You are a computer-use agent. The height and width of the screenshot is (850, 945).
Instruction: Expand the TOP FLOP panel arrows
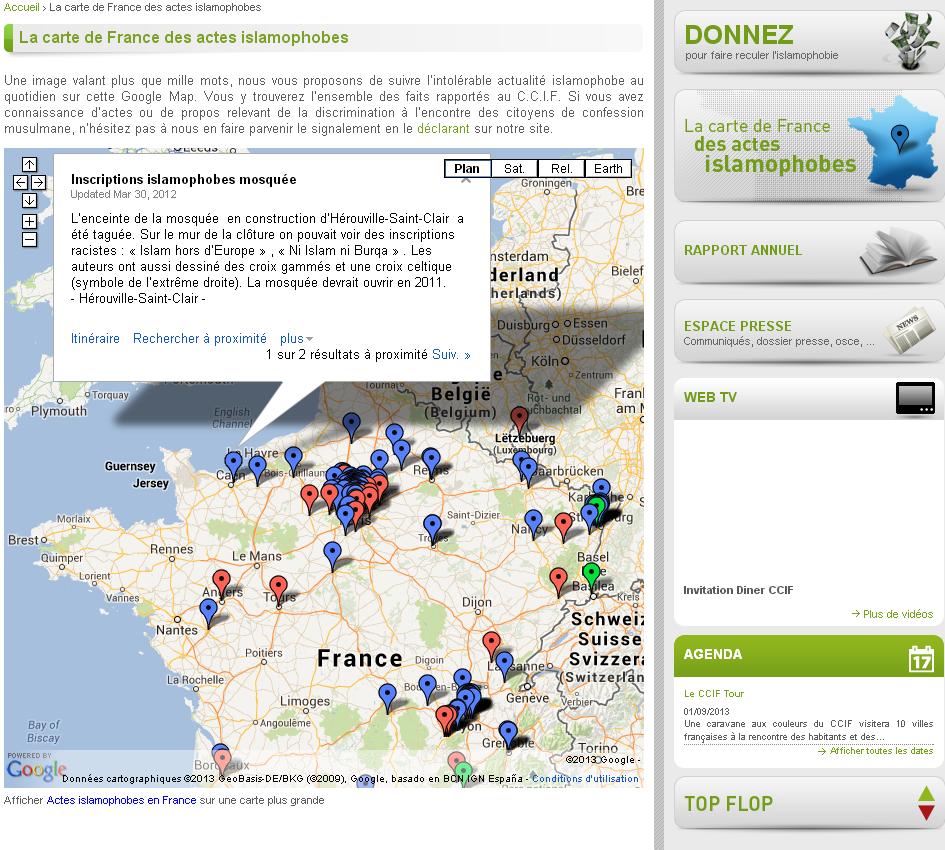pyautogui.click(x=925, y=803)
